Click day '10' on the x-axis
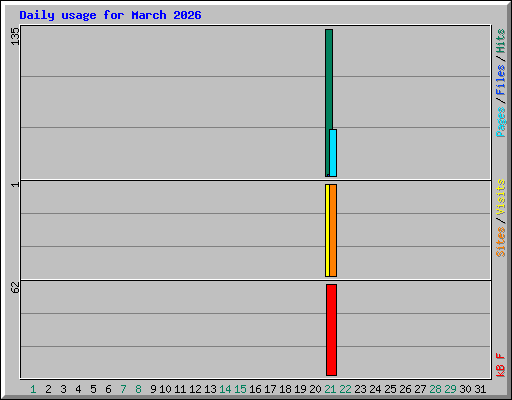The image size is (512, 400). point(165,389)
